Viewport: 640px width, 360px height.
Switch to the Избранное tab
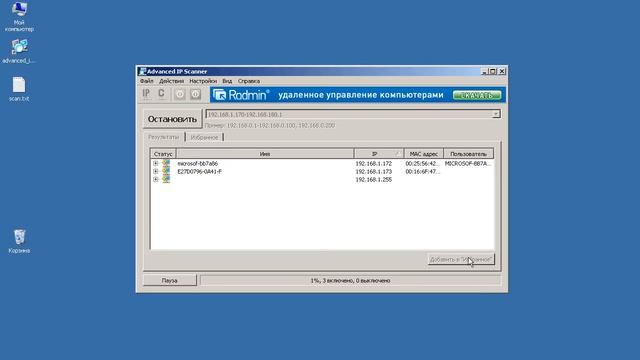pos(204,137)
